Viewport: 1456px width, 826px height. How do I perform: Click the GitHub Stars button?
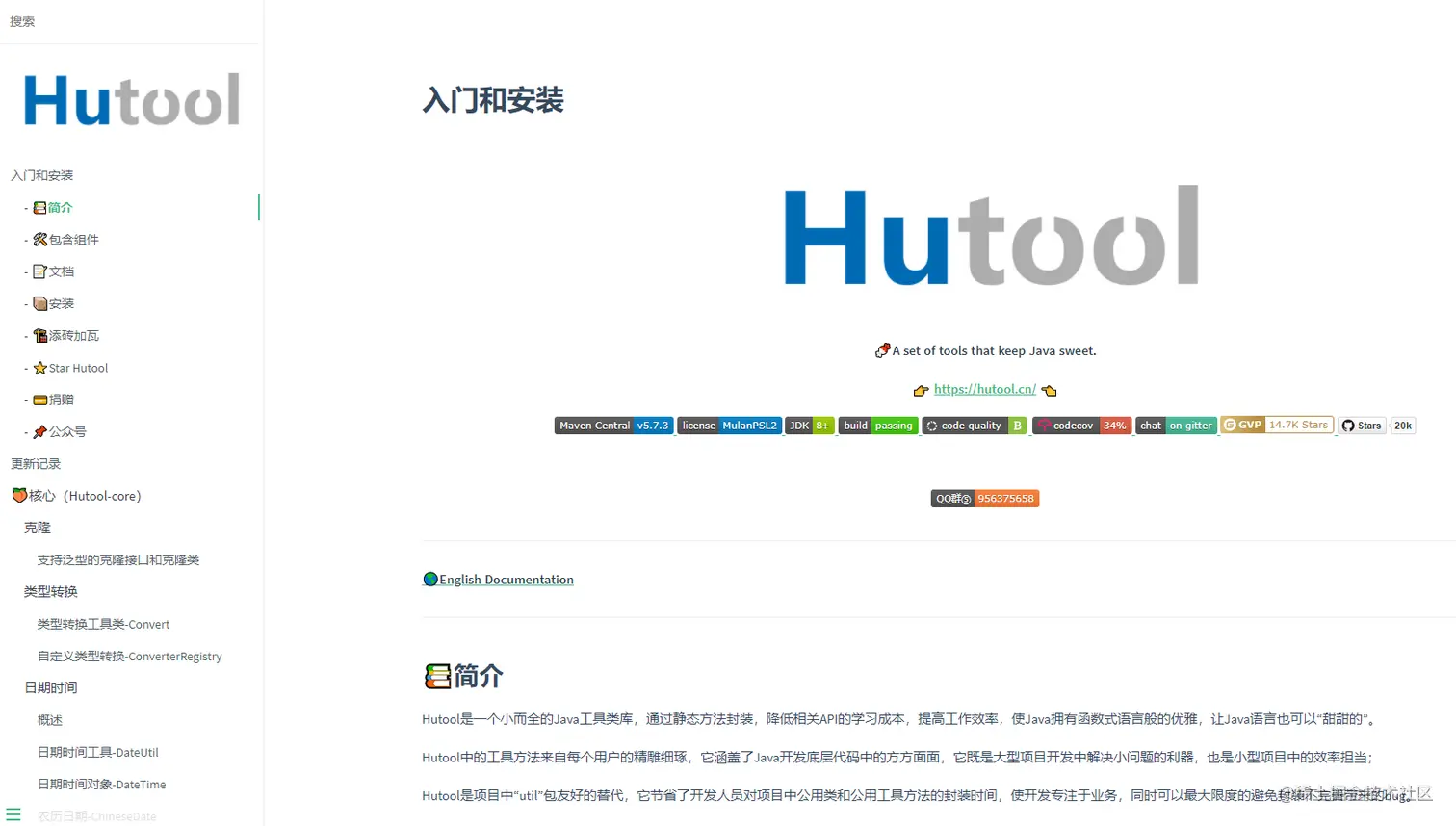click(x=1362, y=426)
